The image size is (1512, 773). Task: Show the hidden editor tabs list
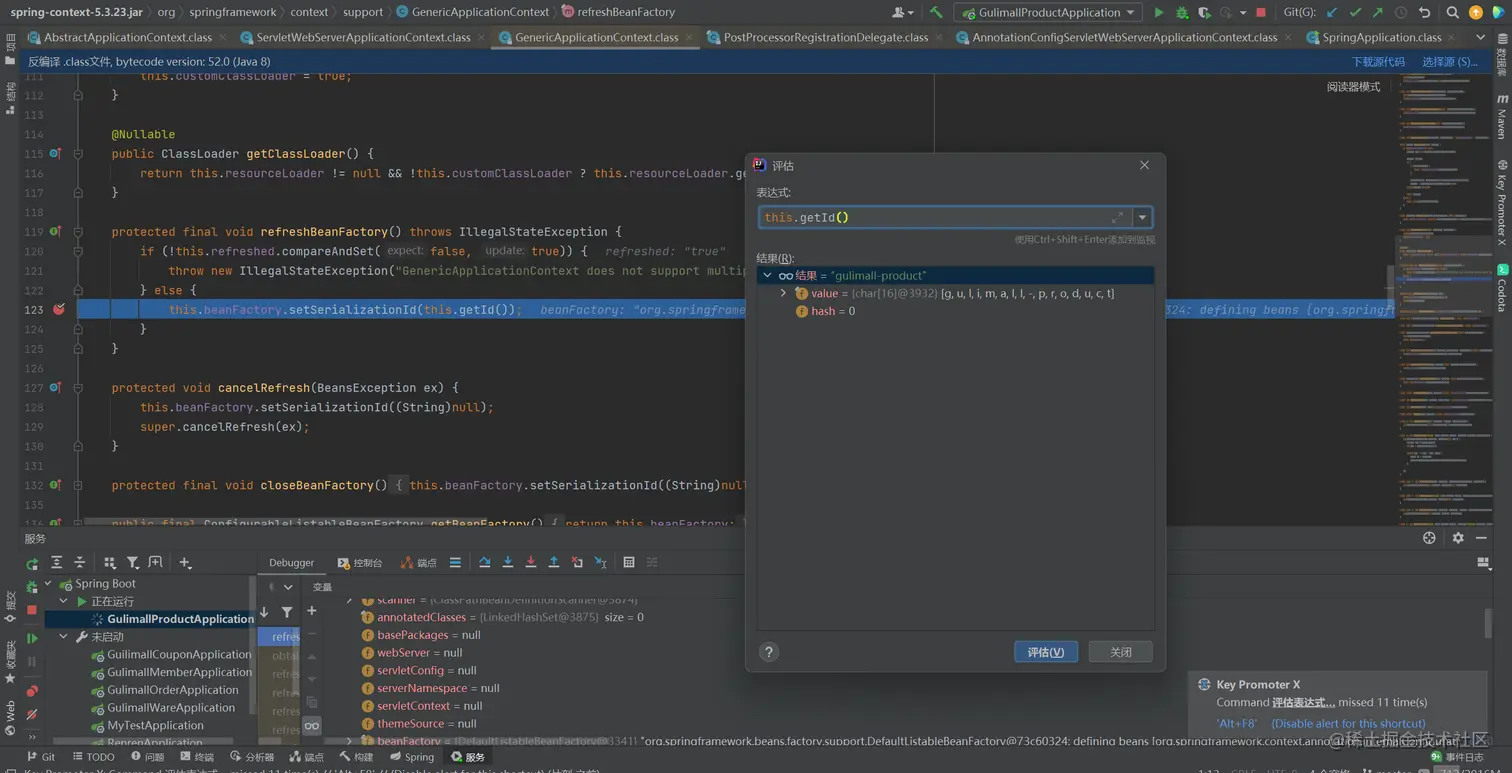pyautogui.click(x=1481, y=38)
